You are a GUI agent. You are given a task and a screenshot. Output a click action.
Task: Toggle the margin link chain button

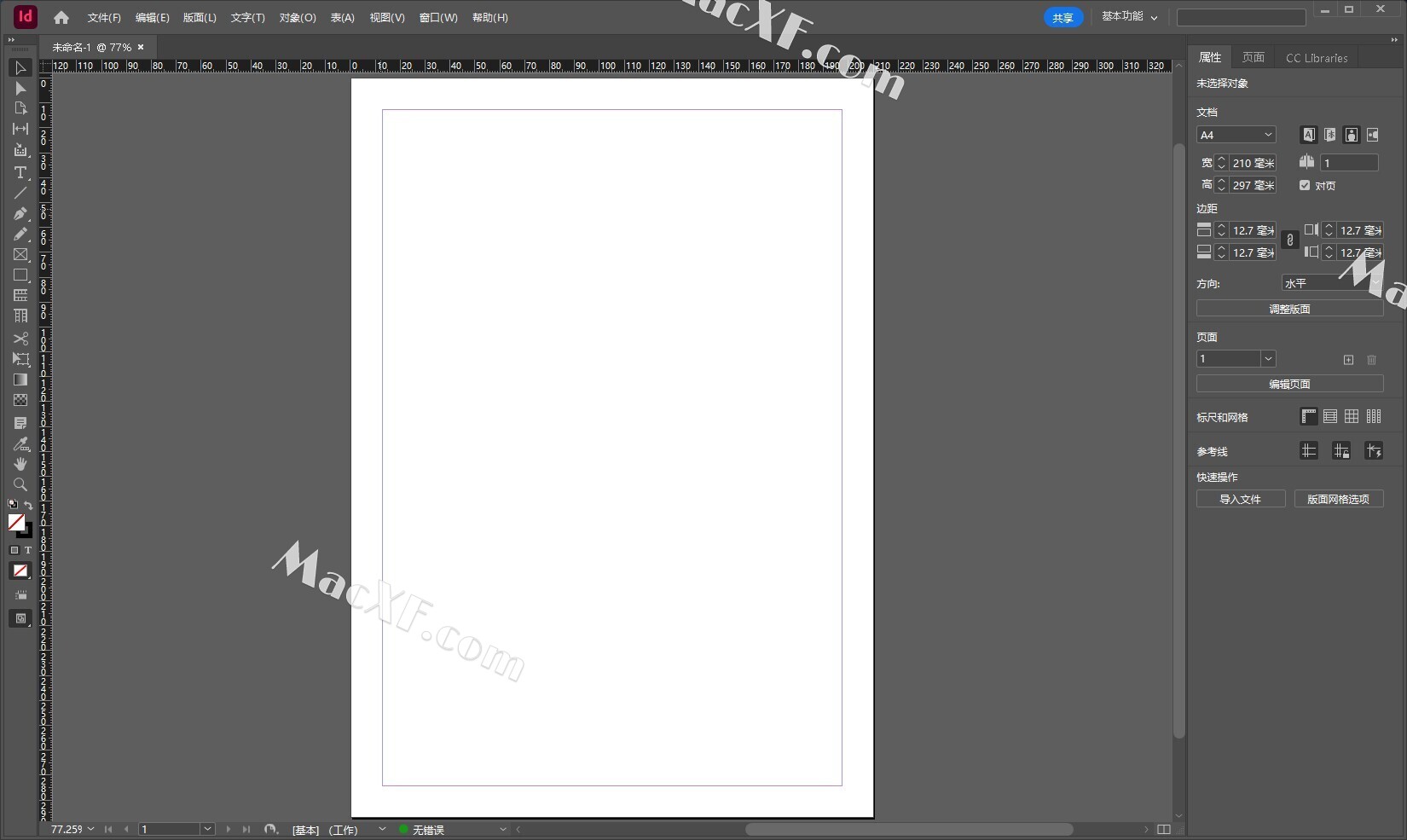(1290, 240)
